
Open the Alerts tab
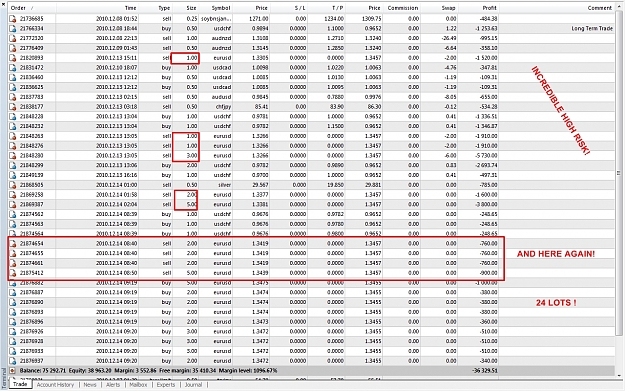(x=113, y=385)
